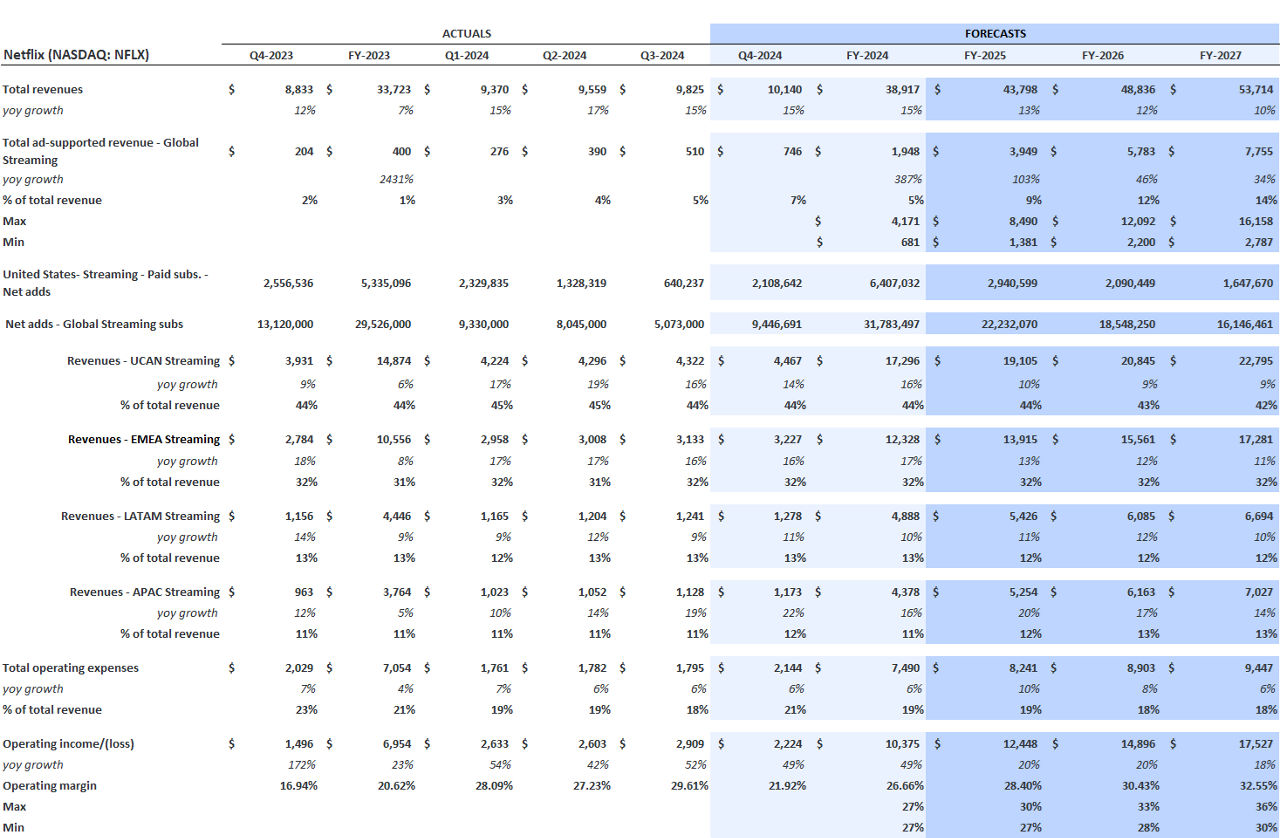Click the Q2-2024 column header
The image size is (1280, 838).
click(x=564, y=56)
